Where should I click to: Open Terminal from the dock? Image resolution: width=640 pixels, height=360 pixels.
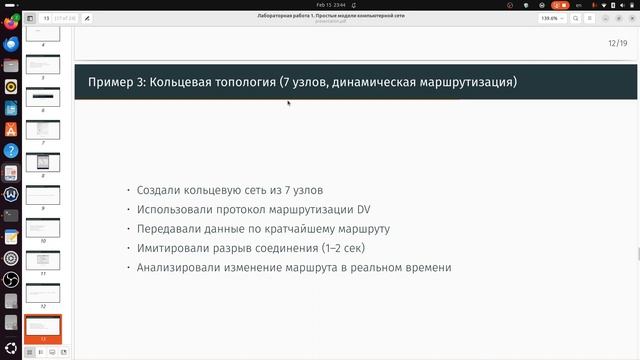point(11,216)
